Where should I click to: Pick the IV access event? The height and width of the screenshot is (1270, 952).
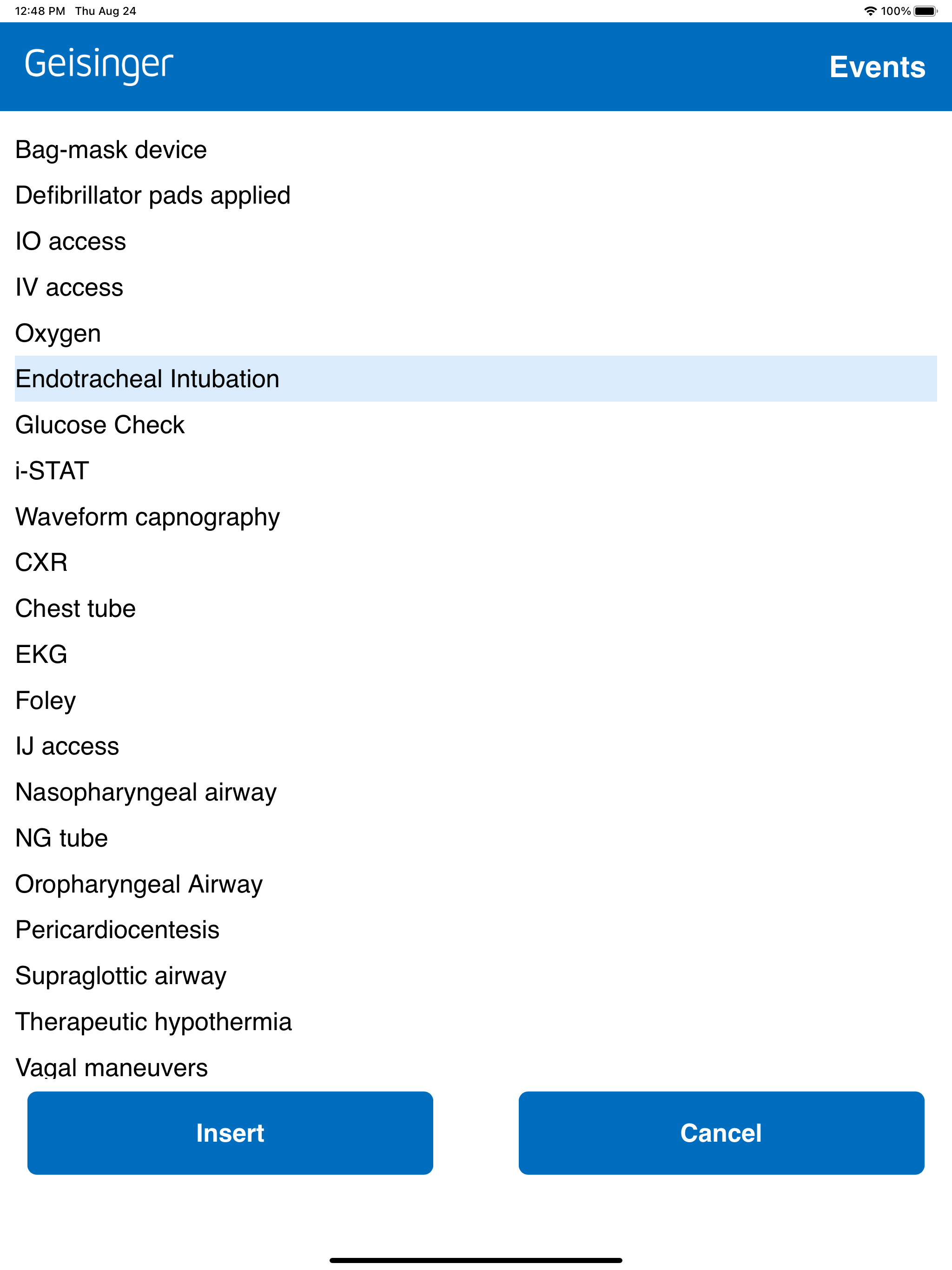click(476, 287)
